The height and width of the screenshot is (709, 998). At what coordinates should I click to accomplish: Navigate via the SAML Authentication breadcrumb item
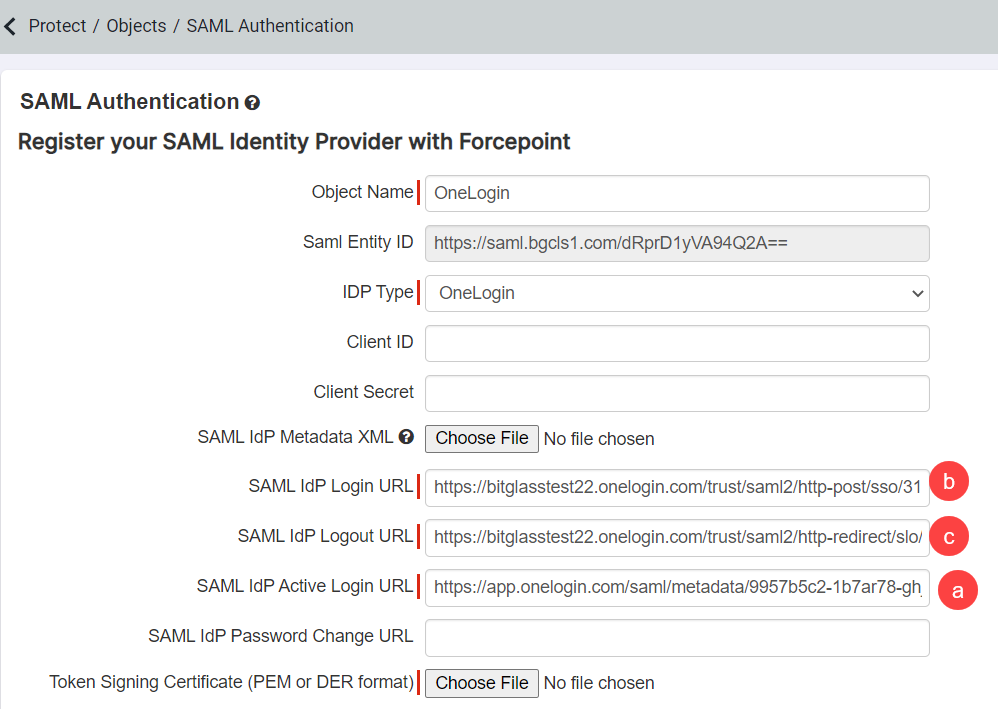[x=269, y=25]
